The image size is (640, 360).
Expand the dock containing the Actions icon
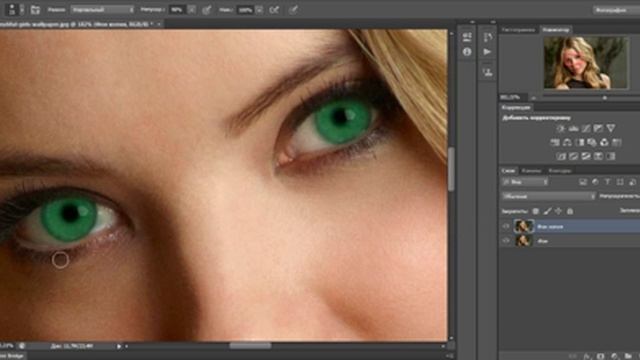tap(493, 22)
